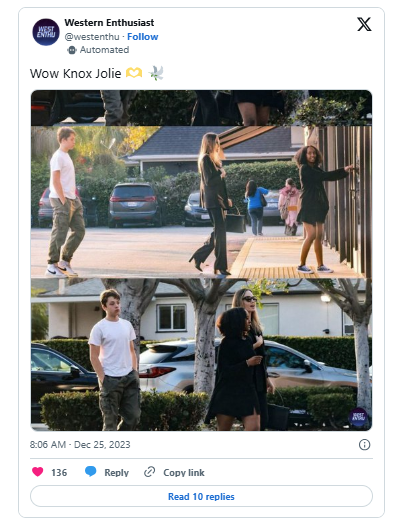Click the @westenthu handle
This screenshot has width=393, height=531.
[92, 37]
